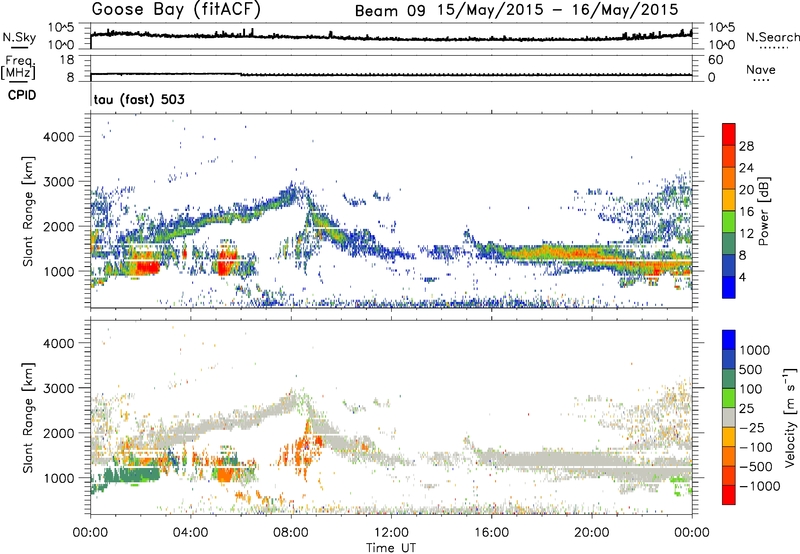Click the 18 tick on the frequency axis
Image resolution: width=800 pixels, height=554 pixels.
(x=67, y=60)
